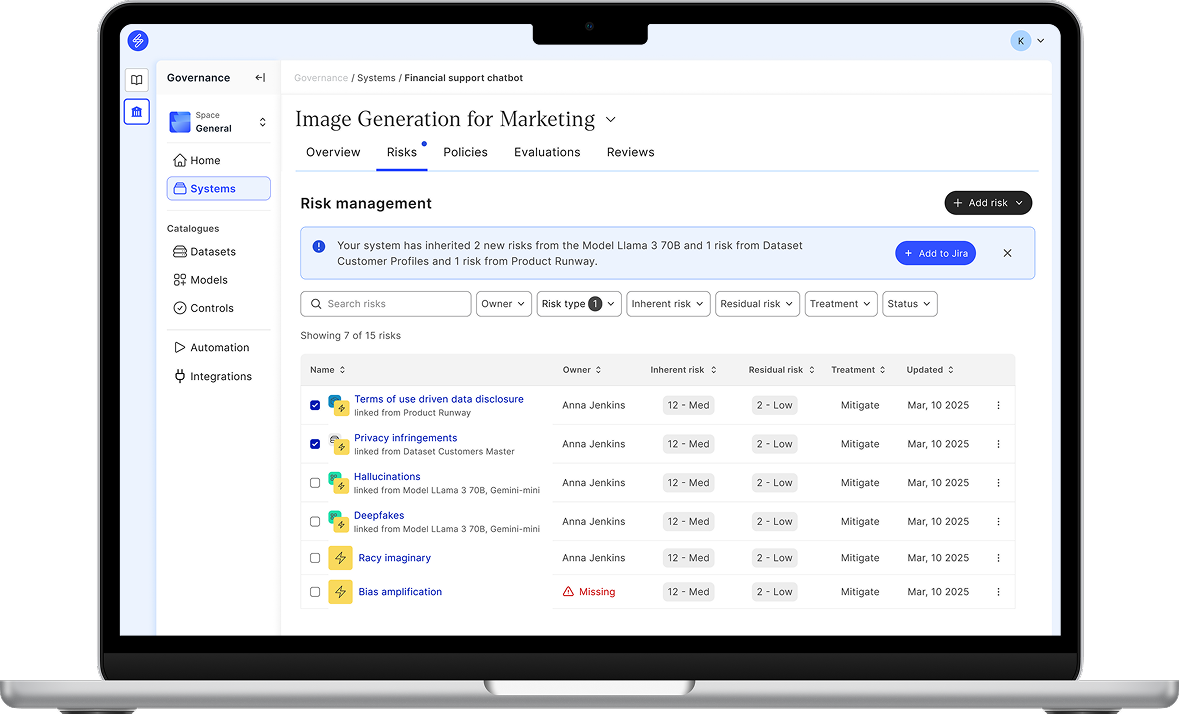Focus the Search risks input field
This screenshot has height=714, width=1179.
tap(386, 304)
